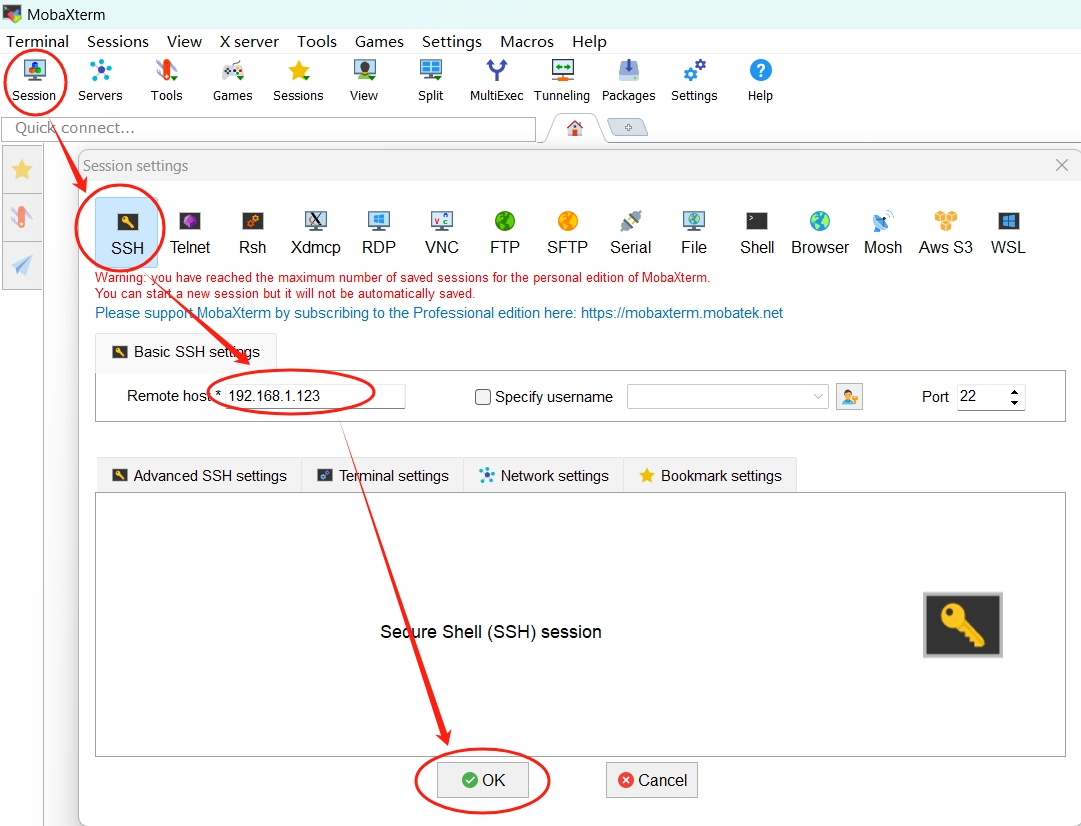Open a new tab with plus button
The height and width of the screenshot is (826, 1081).
(628, 128)
